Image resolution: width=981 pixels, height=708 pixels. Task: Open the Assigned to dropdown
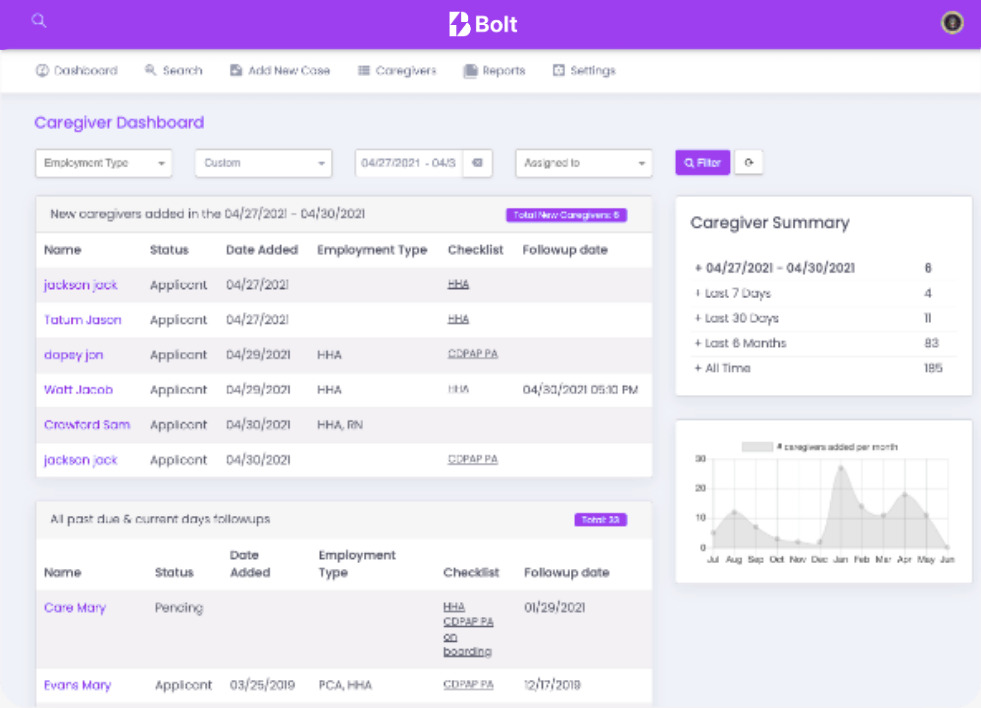coord(584,163)
